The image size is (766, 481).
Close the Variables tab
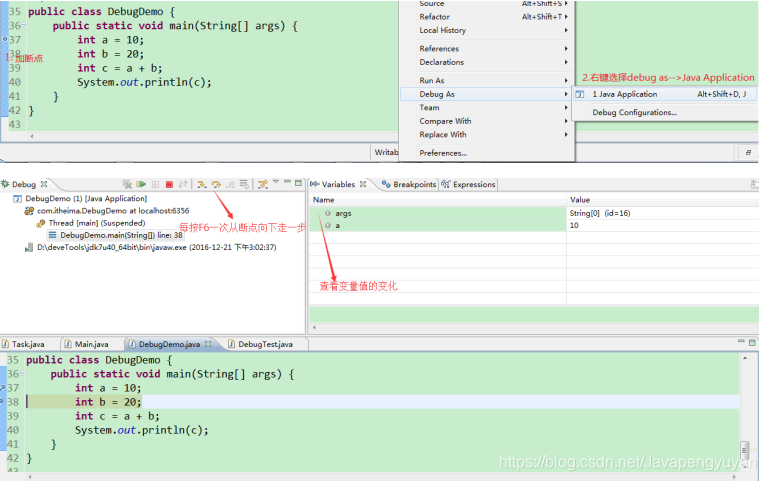363,184
